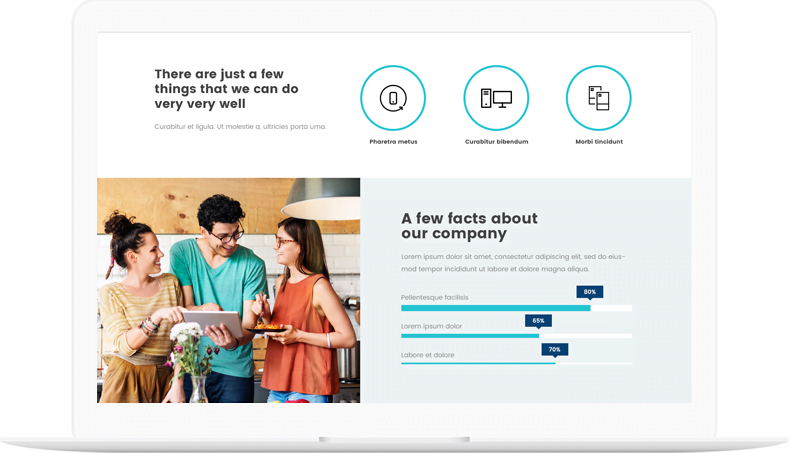789x453 pixels.
Task: Click the 65% percentage badge
Action: (538, 321)
